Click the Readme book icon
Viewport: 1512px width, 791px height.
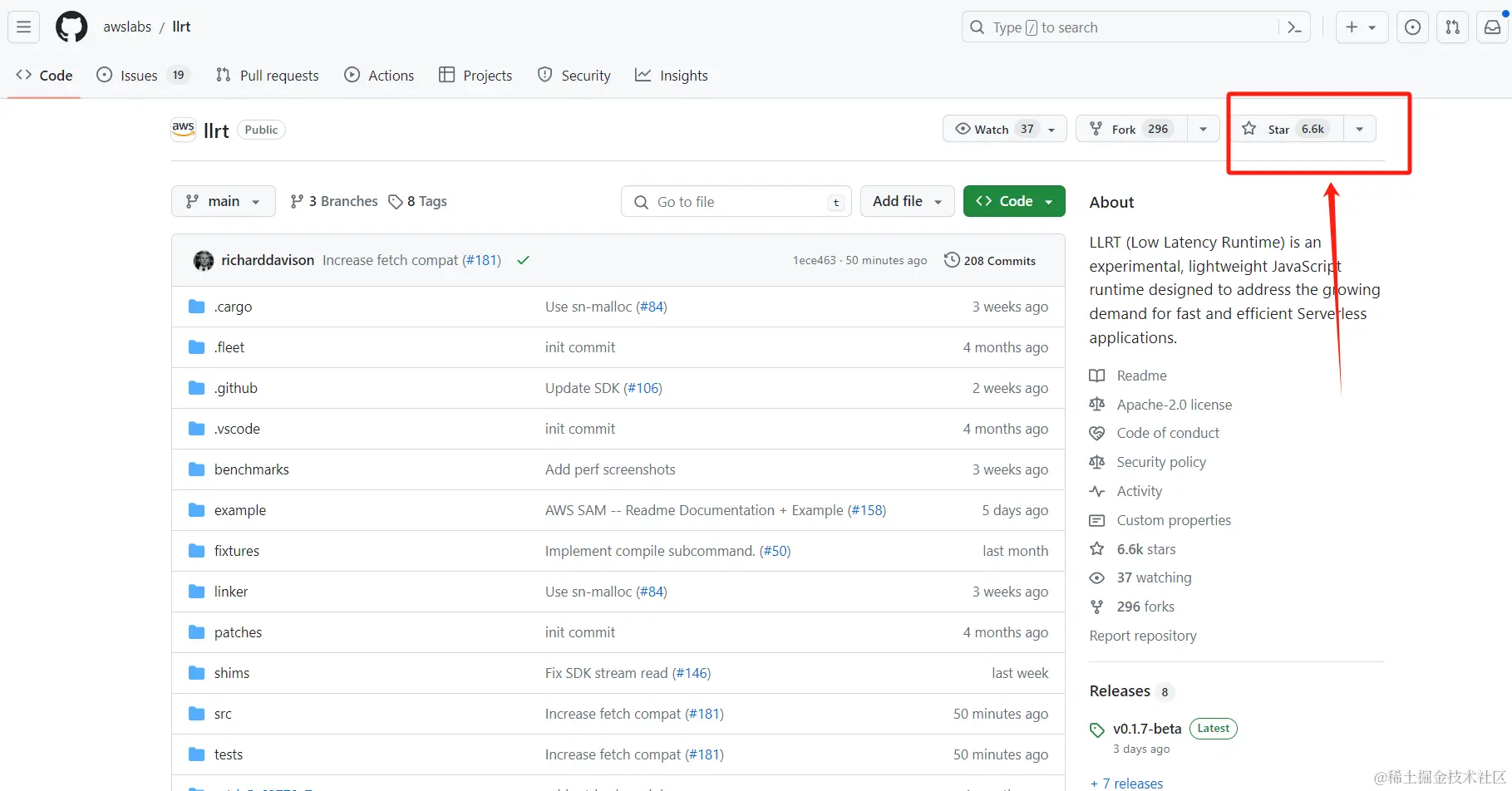tap(1097, 376)
